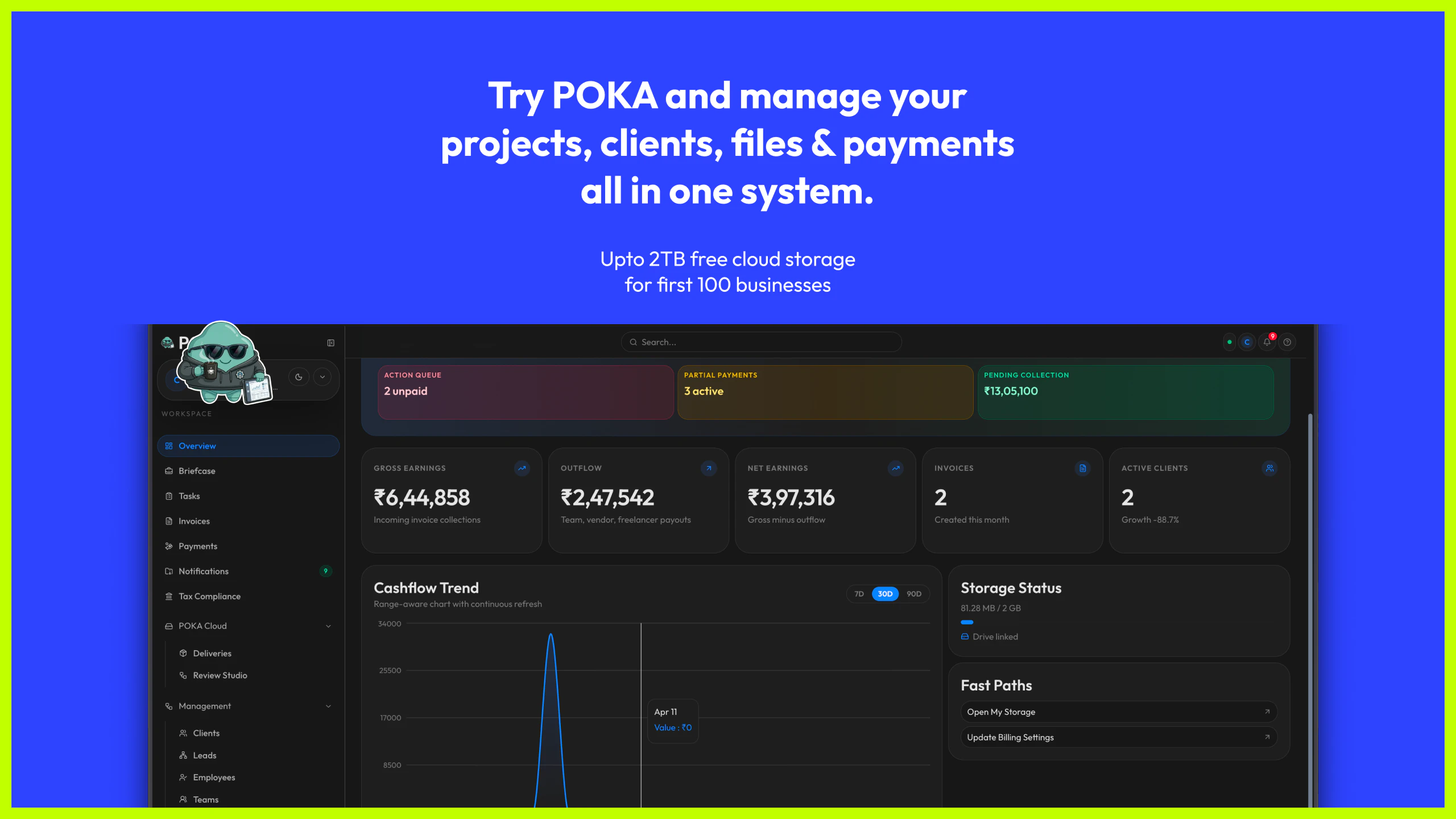The width and height of the screenshot is (1456, 819).
Task: Click the POKA Cloud drive icon
Action: (x=169, y=626)
